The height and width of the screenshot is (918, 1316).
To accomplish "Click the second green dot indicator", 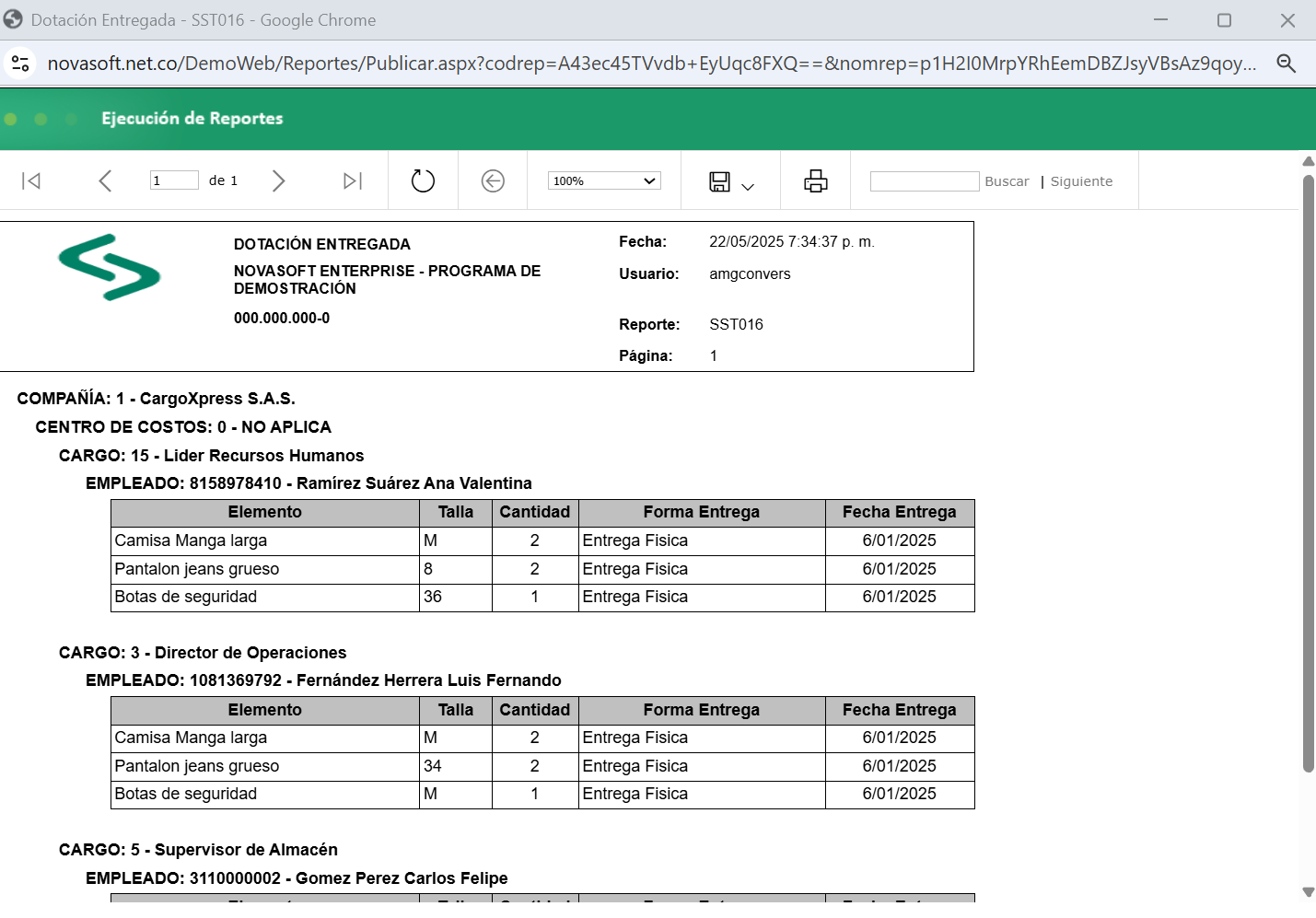I will click(40, 118).
